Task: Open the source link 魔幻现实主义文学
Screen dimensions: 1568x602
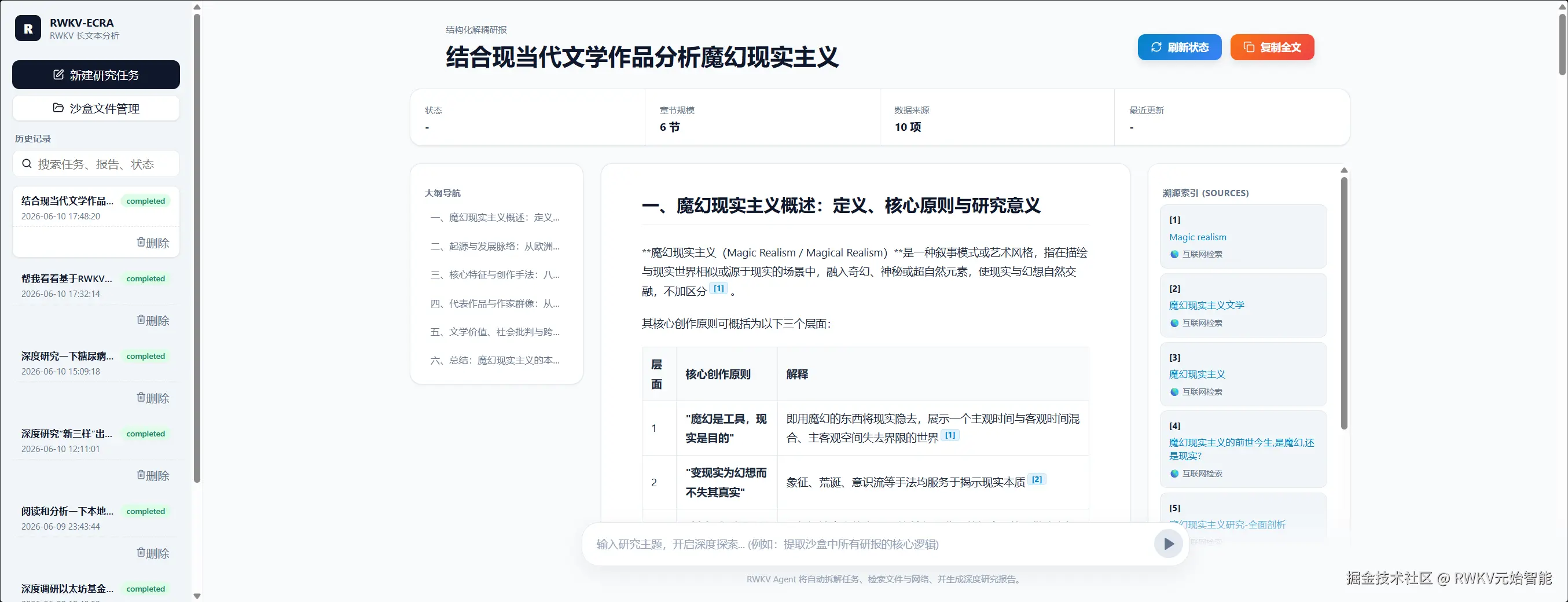Action: (x=1206, y=305)
